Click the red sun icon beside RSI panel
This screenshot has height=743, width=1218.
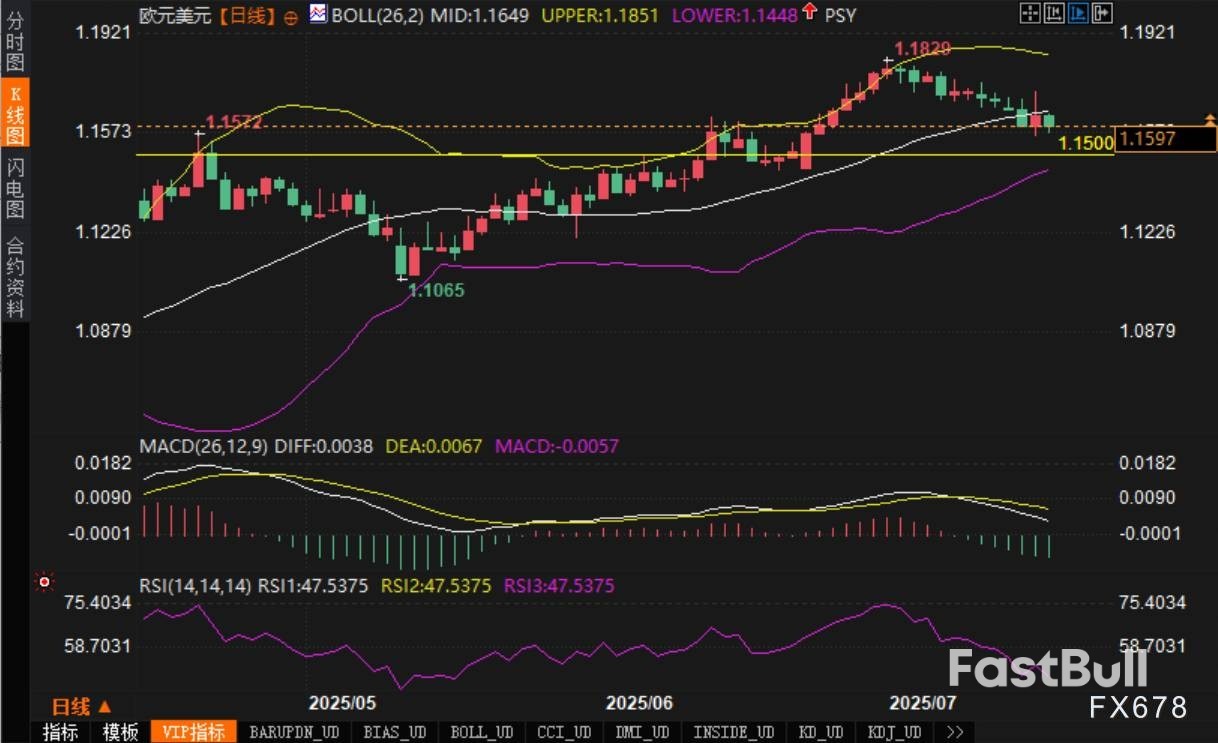[43, 581]
